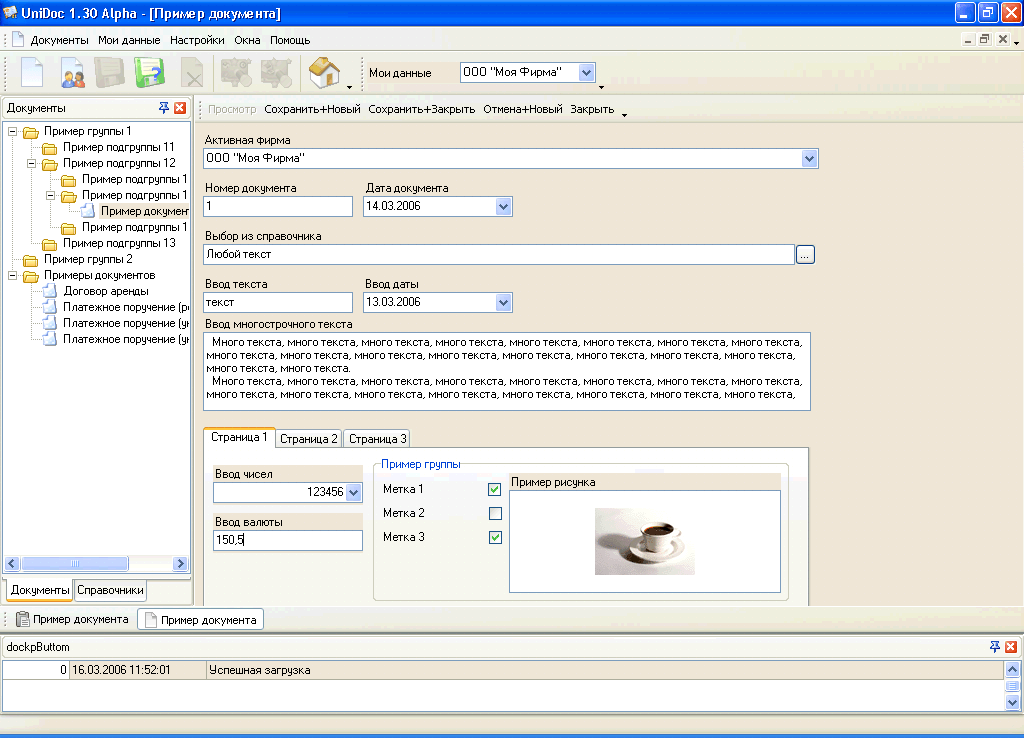Viewport: 1024px width, 738px height.
Task: Click the tree panel horizontal scrollbar thumb
Action: [x=75, y=564]
